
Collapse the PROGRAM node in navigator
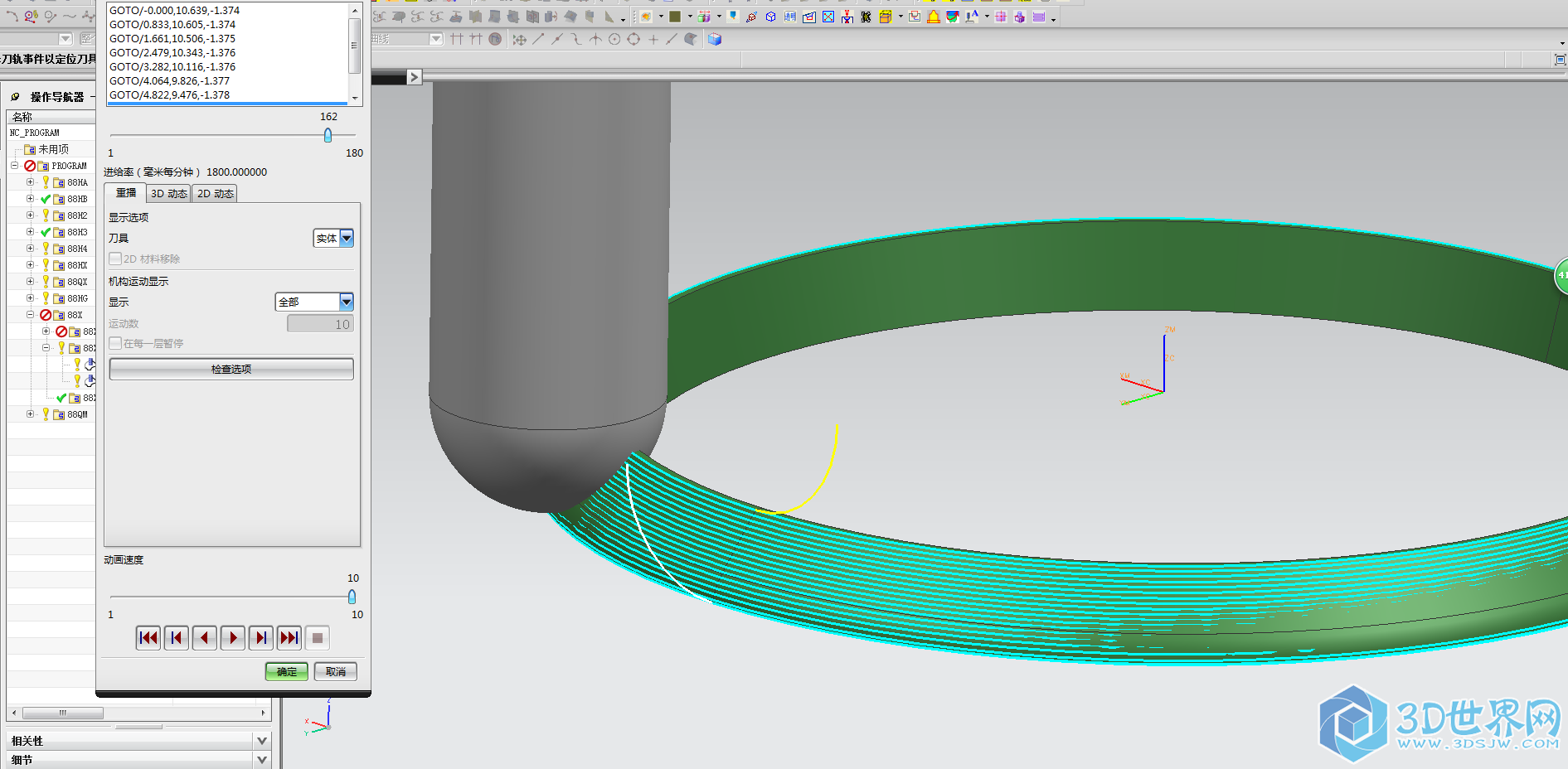14,166
